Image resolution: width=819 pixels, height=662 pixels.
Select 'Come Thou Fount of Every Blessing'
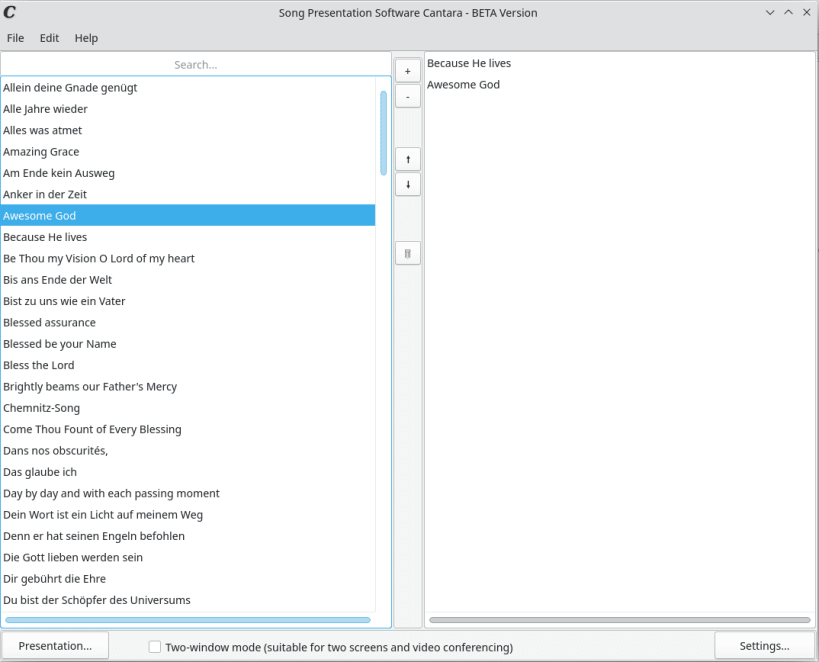tap(188, 429)
